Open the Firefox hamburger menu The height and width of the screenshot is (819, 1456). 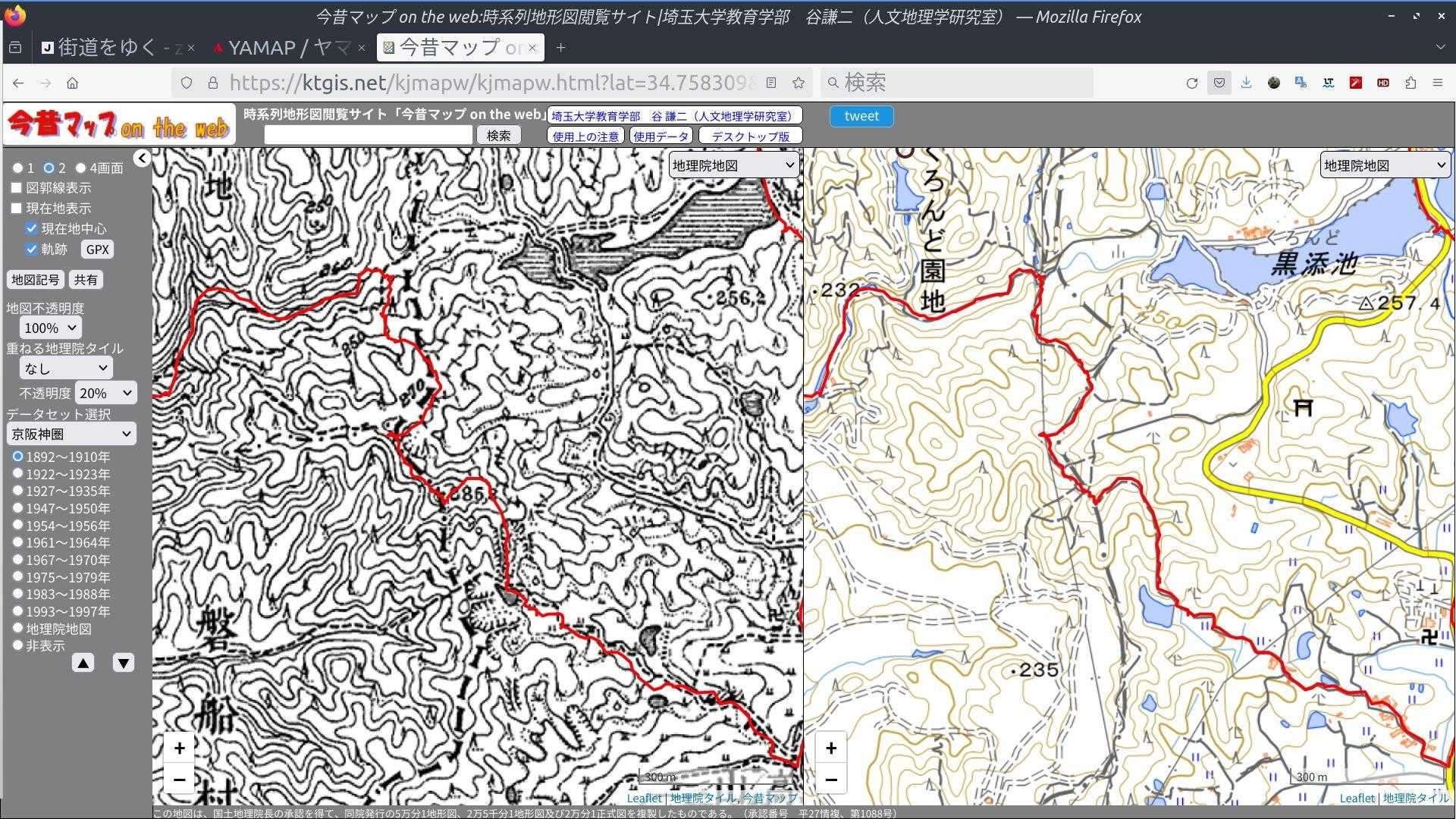click(x=1437, y=83)
